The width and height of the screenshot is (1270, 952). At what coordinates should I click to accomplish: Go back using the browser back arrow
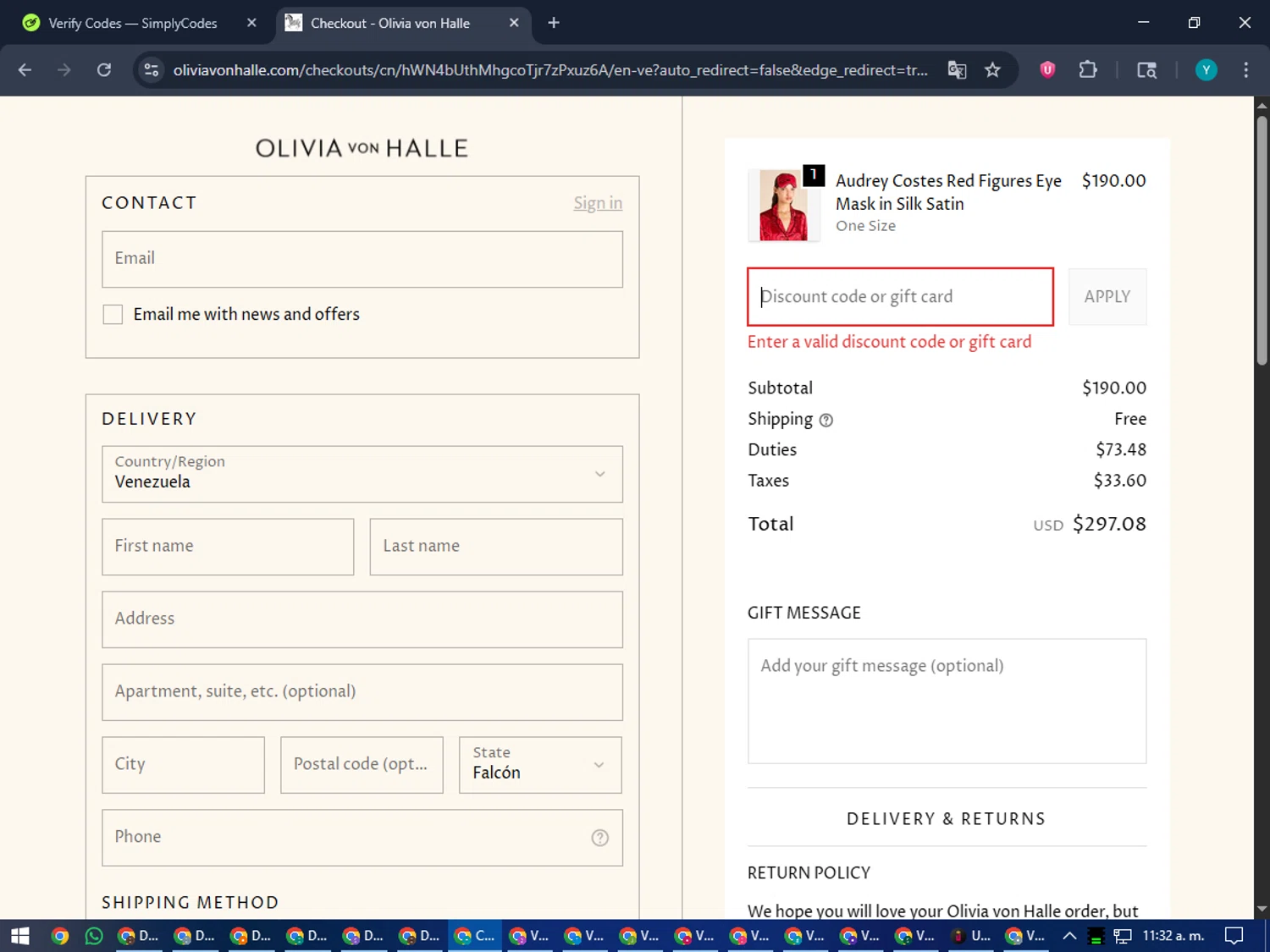25,70
